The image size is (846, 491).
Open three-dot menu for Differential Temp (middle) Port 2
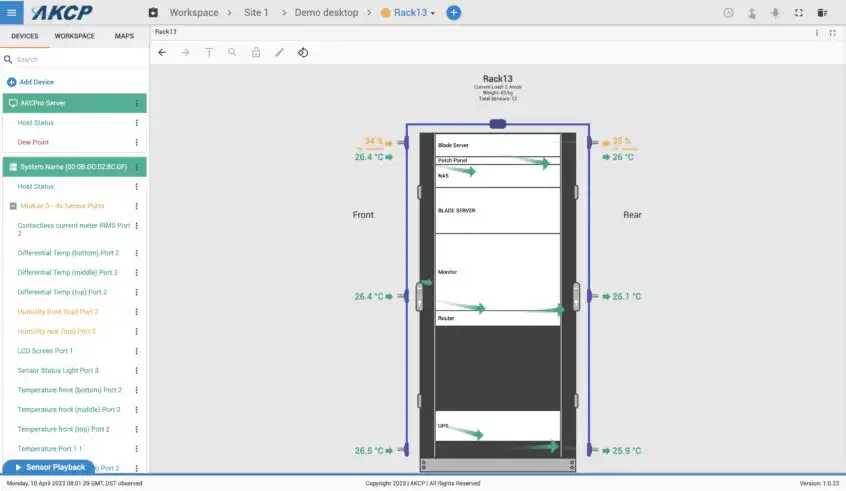click(x=137, y=272)
